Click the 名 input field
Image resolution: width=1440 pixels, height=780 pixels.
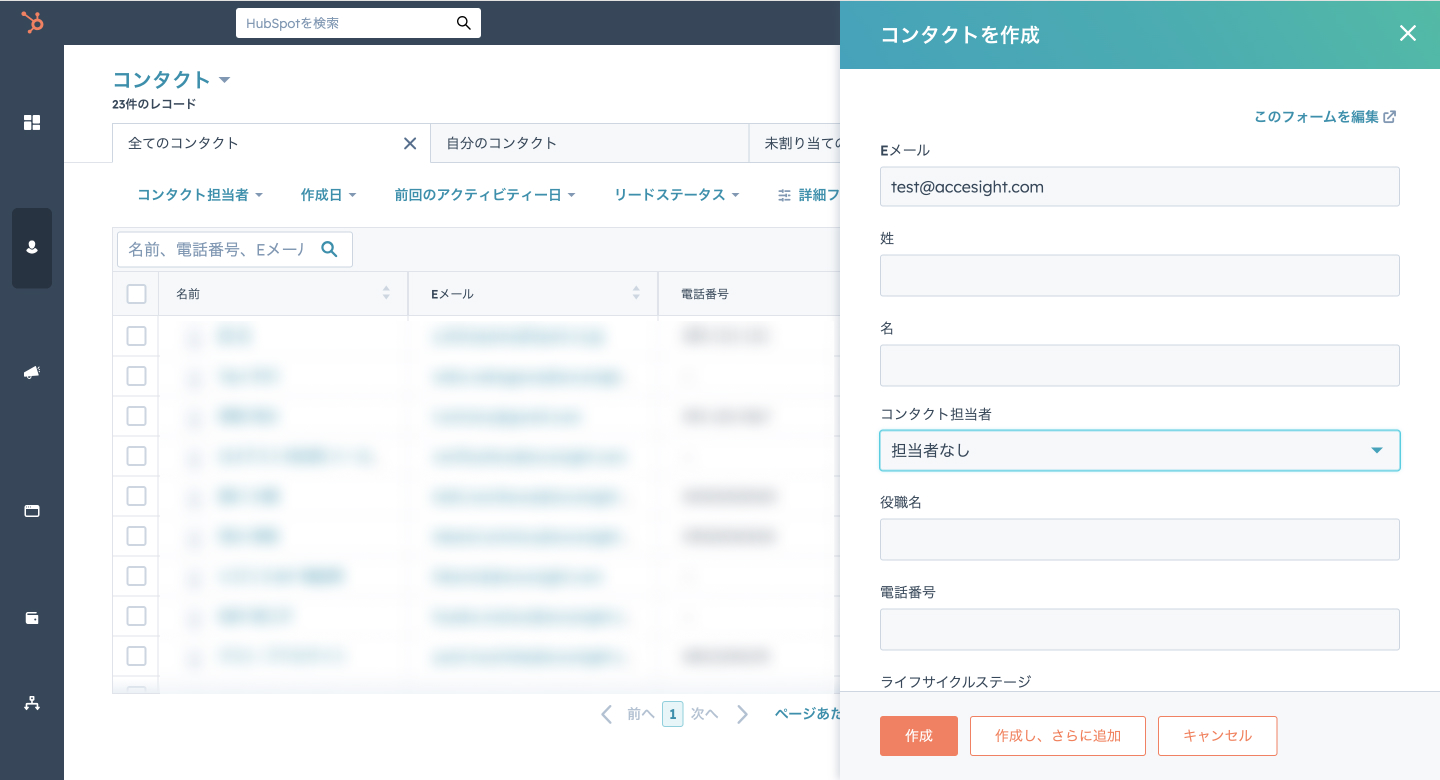point(1140,365)
